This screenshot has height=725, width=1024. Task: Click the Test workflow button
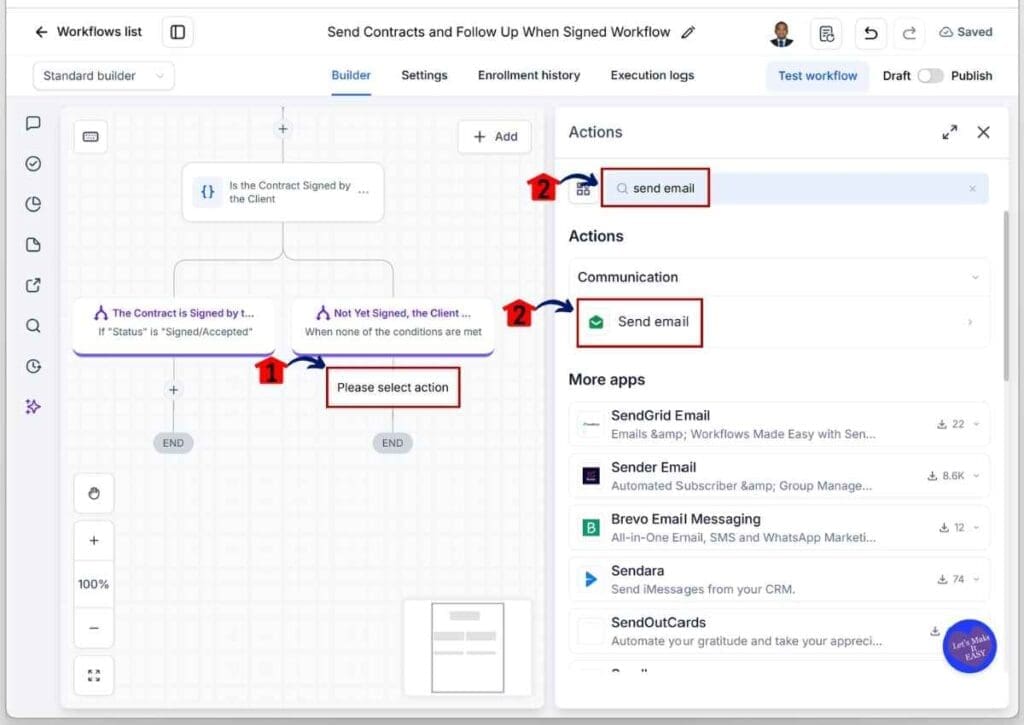[x=818, y=76]
